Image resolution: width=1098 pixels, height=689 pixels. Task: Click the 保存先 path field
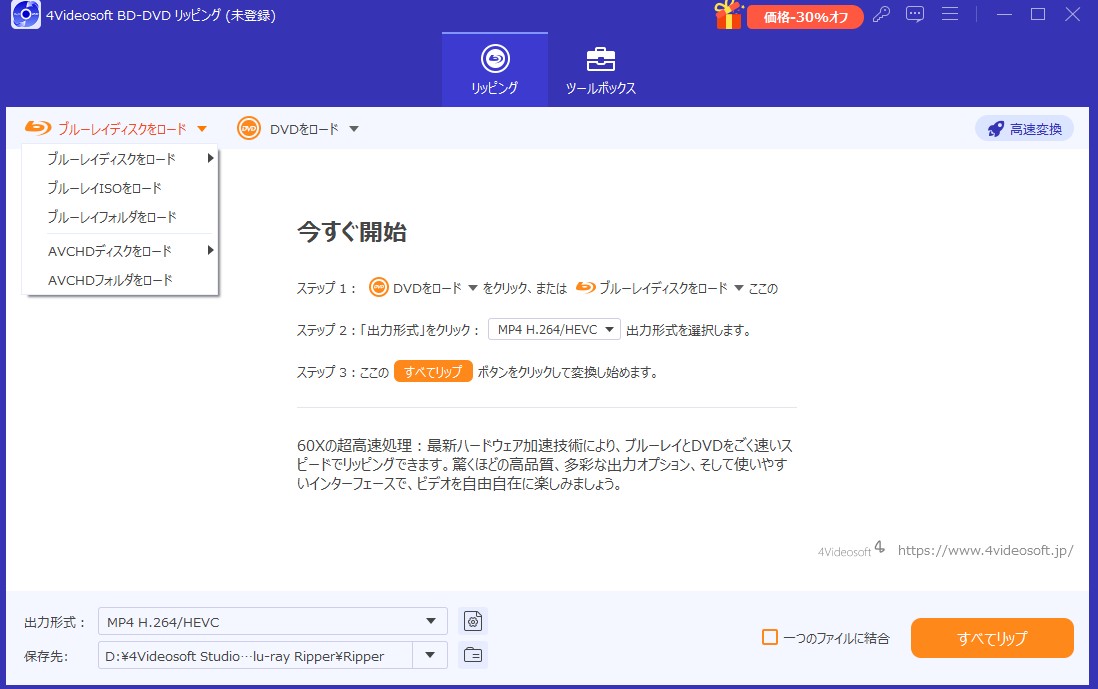(256, 656)
